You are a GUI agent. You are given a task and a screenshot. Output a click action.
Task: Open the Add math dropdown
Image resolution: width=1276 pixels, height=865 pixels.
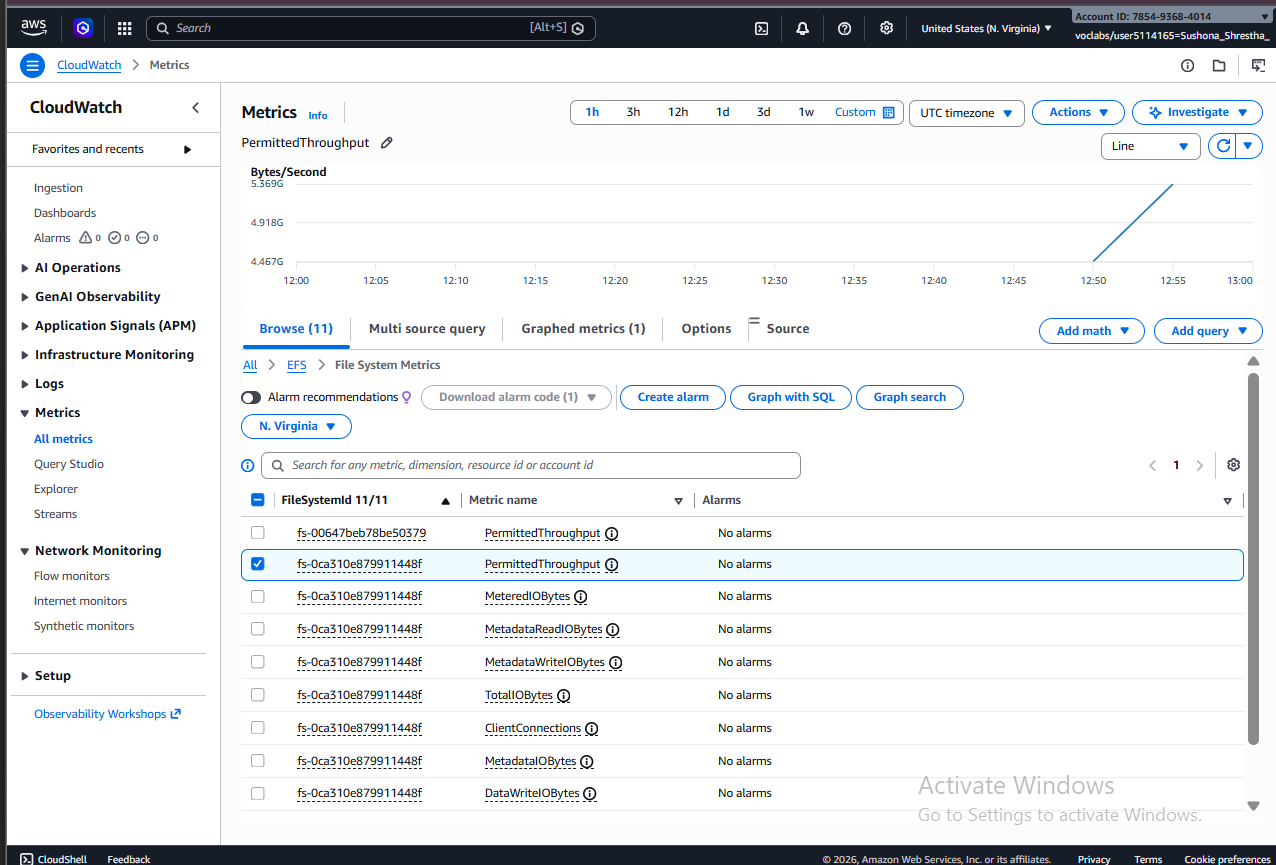point(1092,331)
